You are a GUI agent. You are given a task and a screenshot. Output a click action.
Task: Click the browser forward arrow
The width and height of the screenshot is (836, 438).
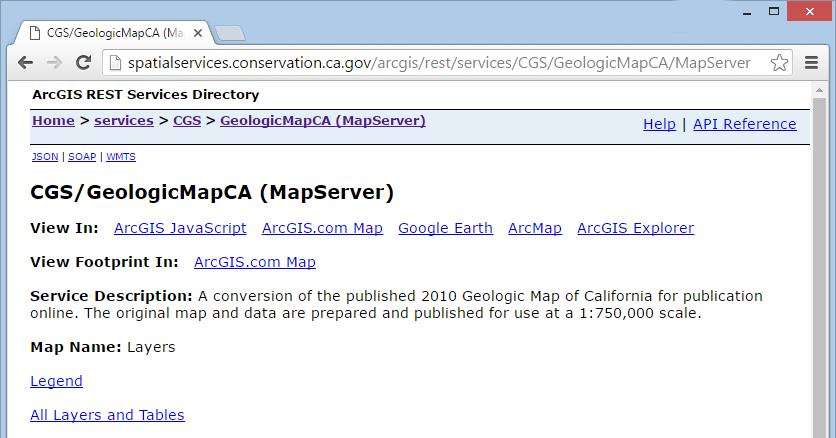[54, 63]
